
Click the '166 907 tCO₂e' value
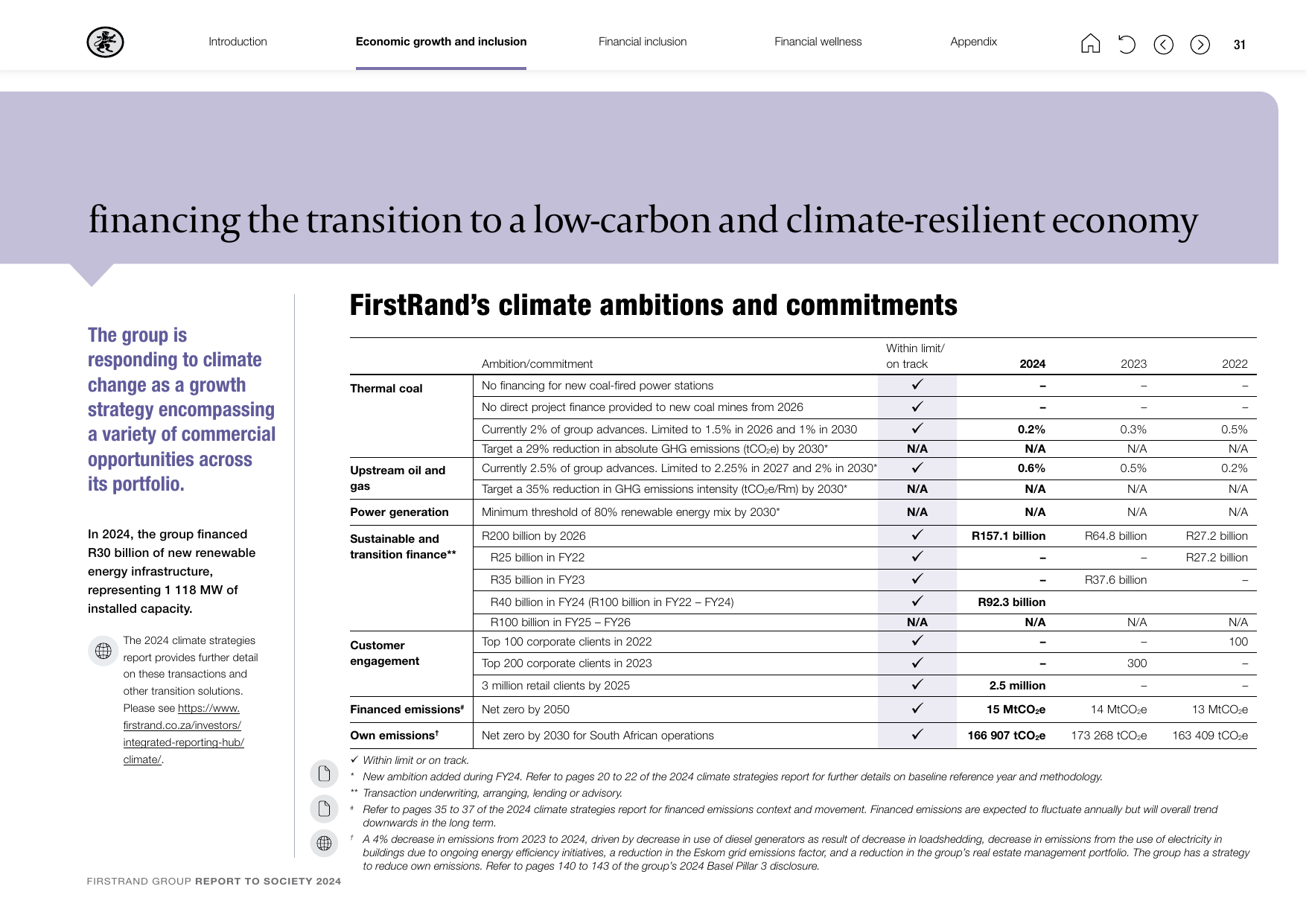click(1006, 736)
